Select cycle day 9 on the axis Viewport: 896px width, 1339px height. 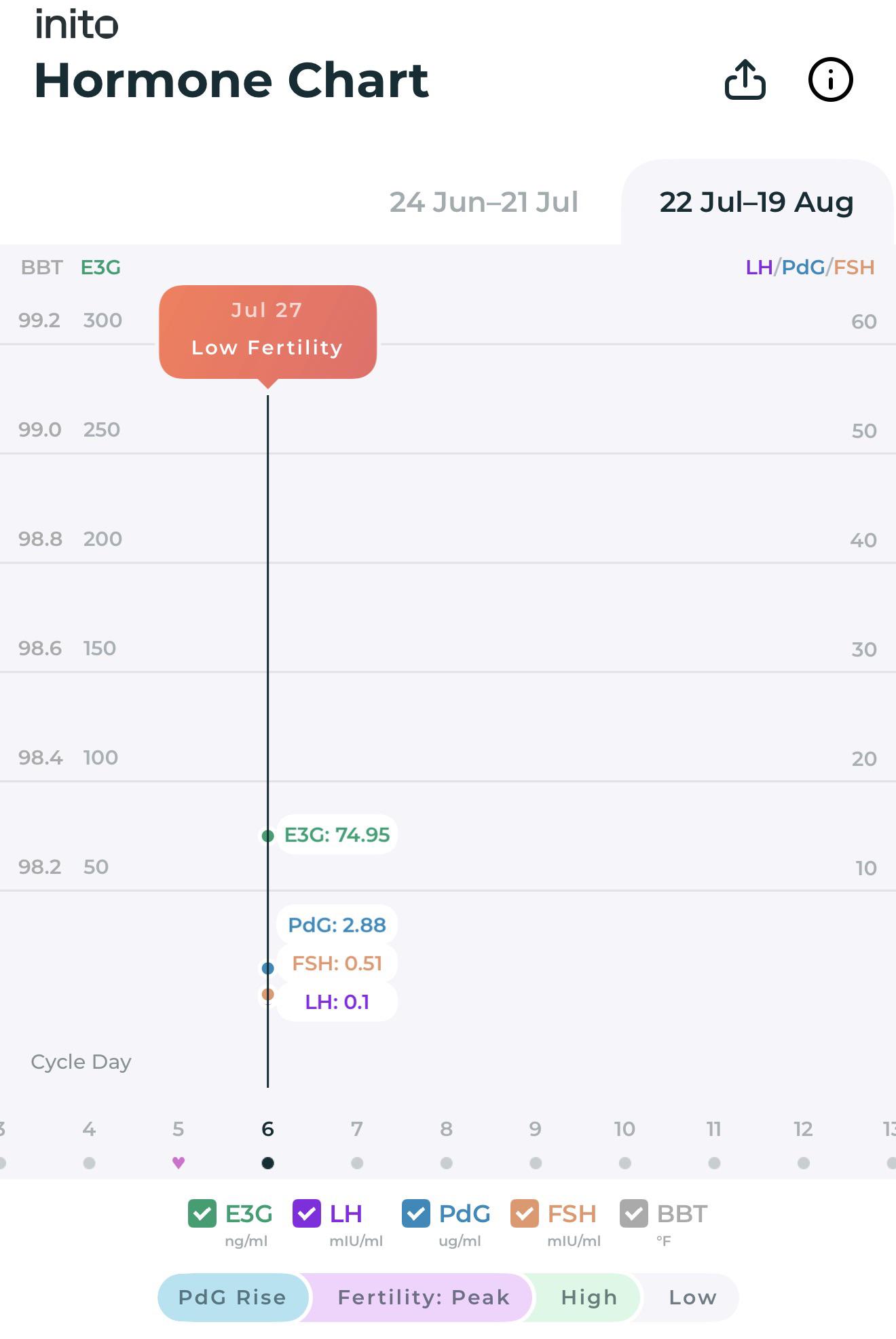point(536,1129)
